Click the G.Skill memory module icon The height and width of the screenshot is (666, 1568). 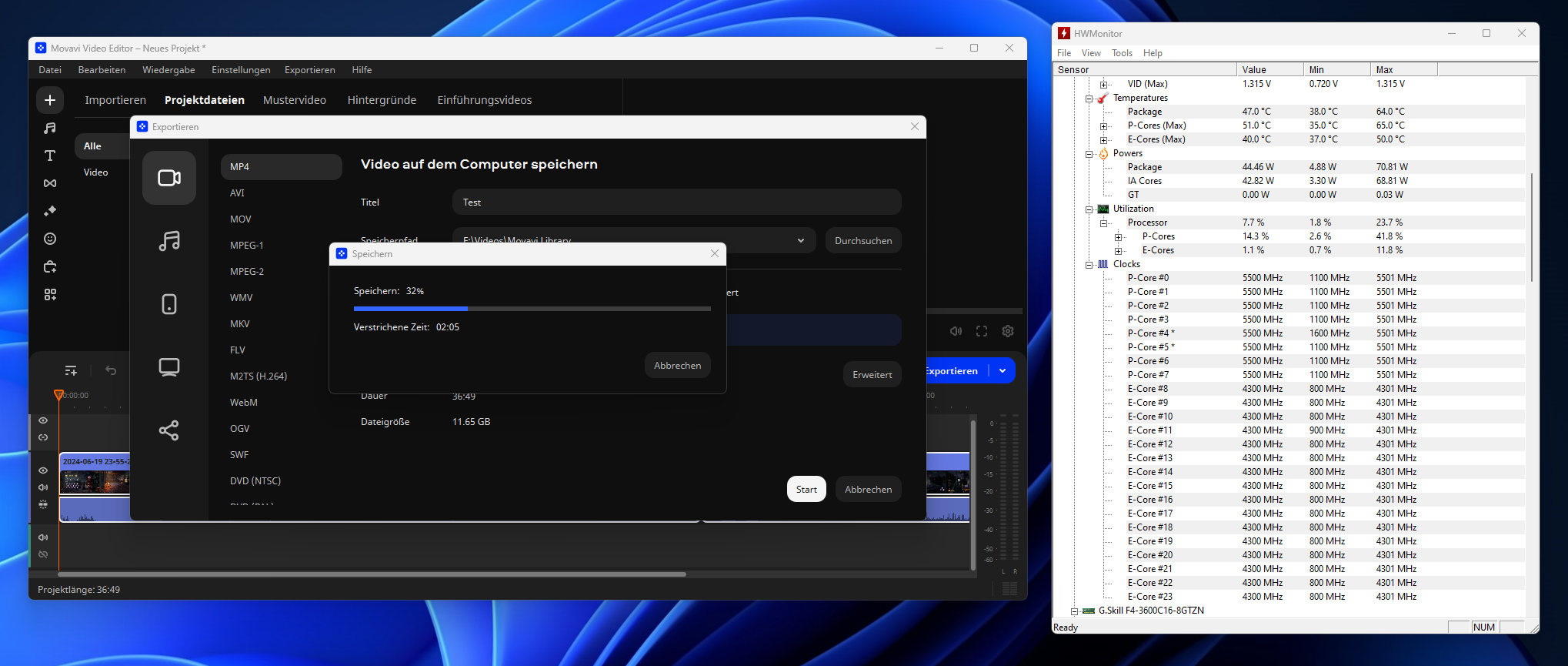tap(1089, 611)
